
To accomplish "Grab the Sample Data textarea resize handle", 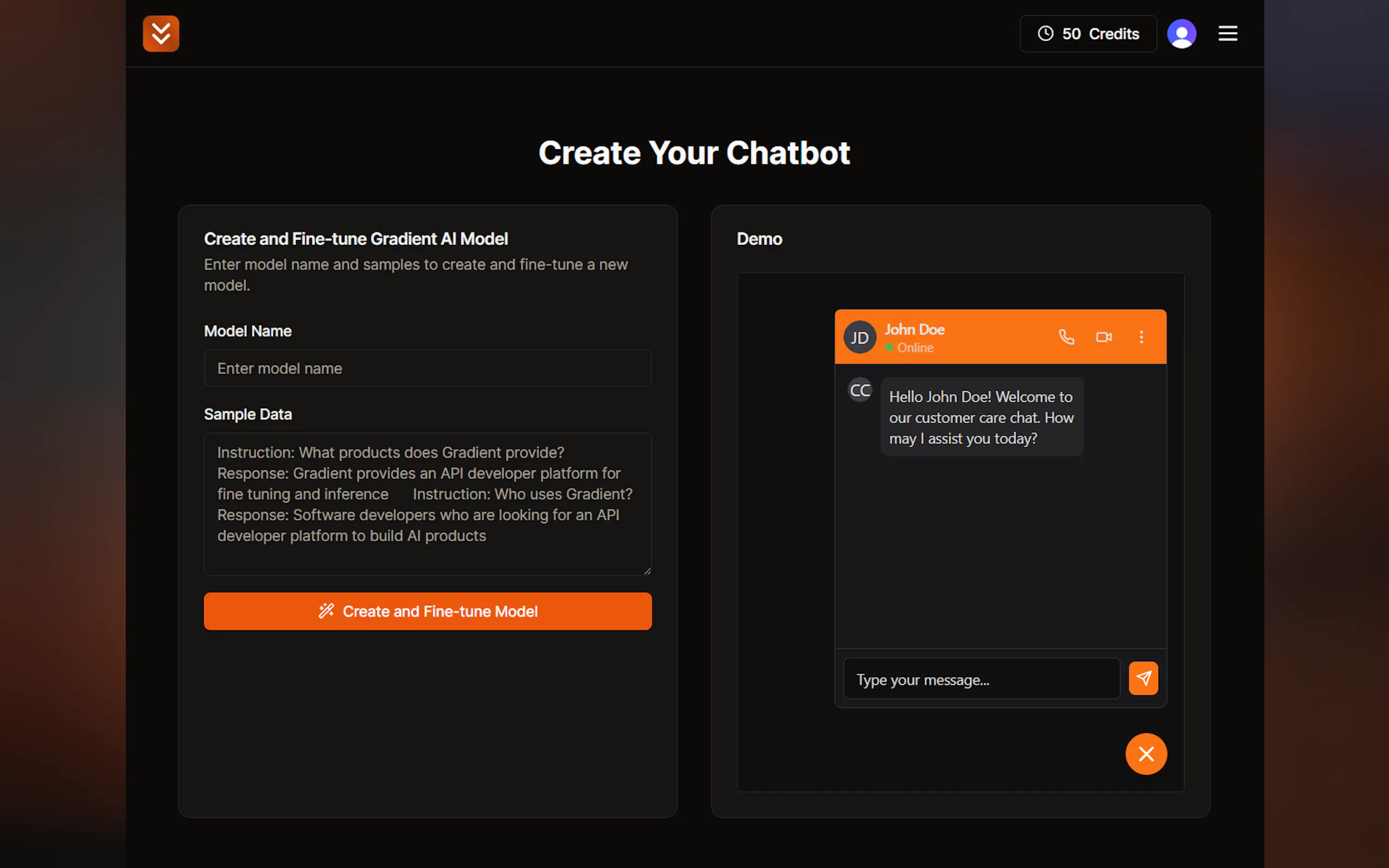I will (x=647, y=571).
